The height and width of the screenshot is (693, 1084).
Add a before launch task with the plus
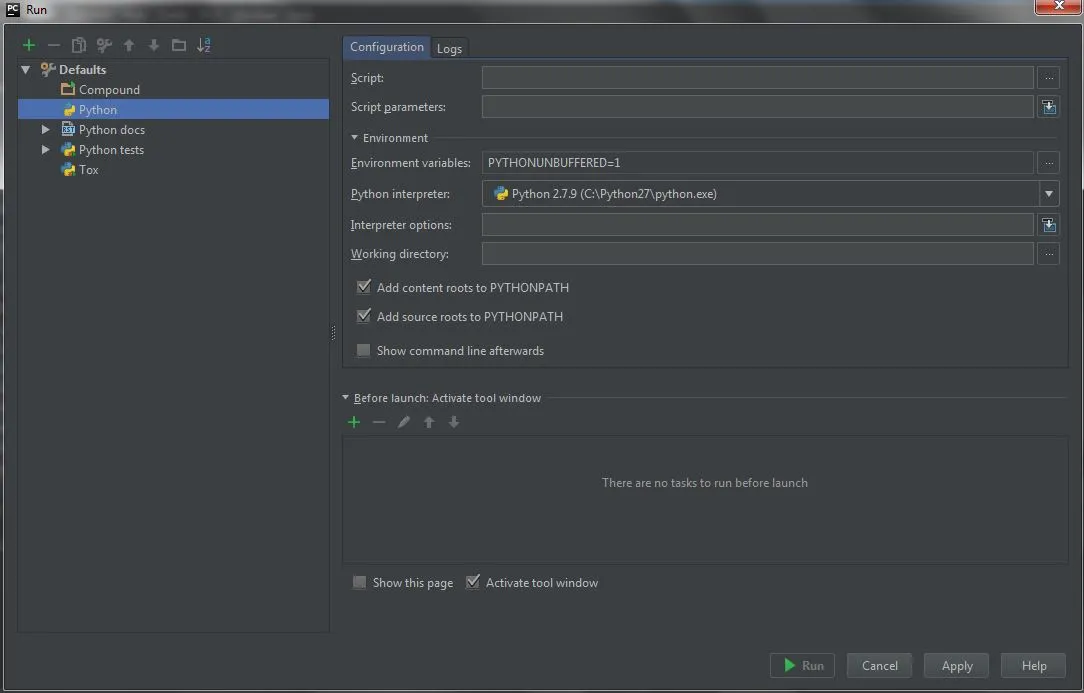tap(354, 422)
